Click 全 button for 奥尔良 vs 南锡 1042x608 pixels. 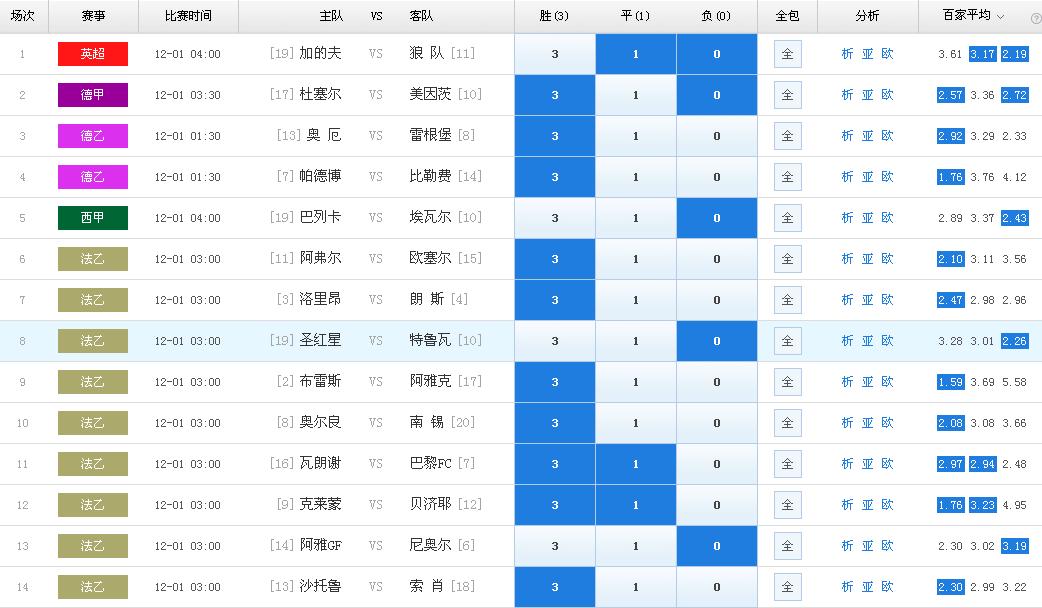tap(787, 423)
